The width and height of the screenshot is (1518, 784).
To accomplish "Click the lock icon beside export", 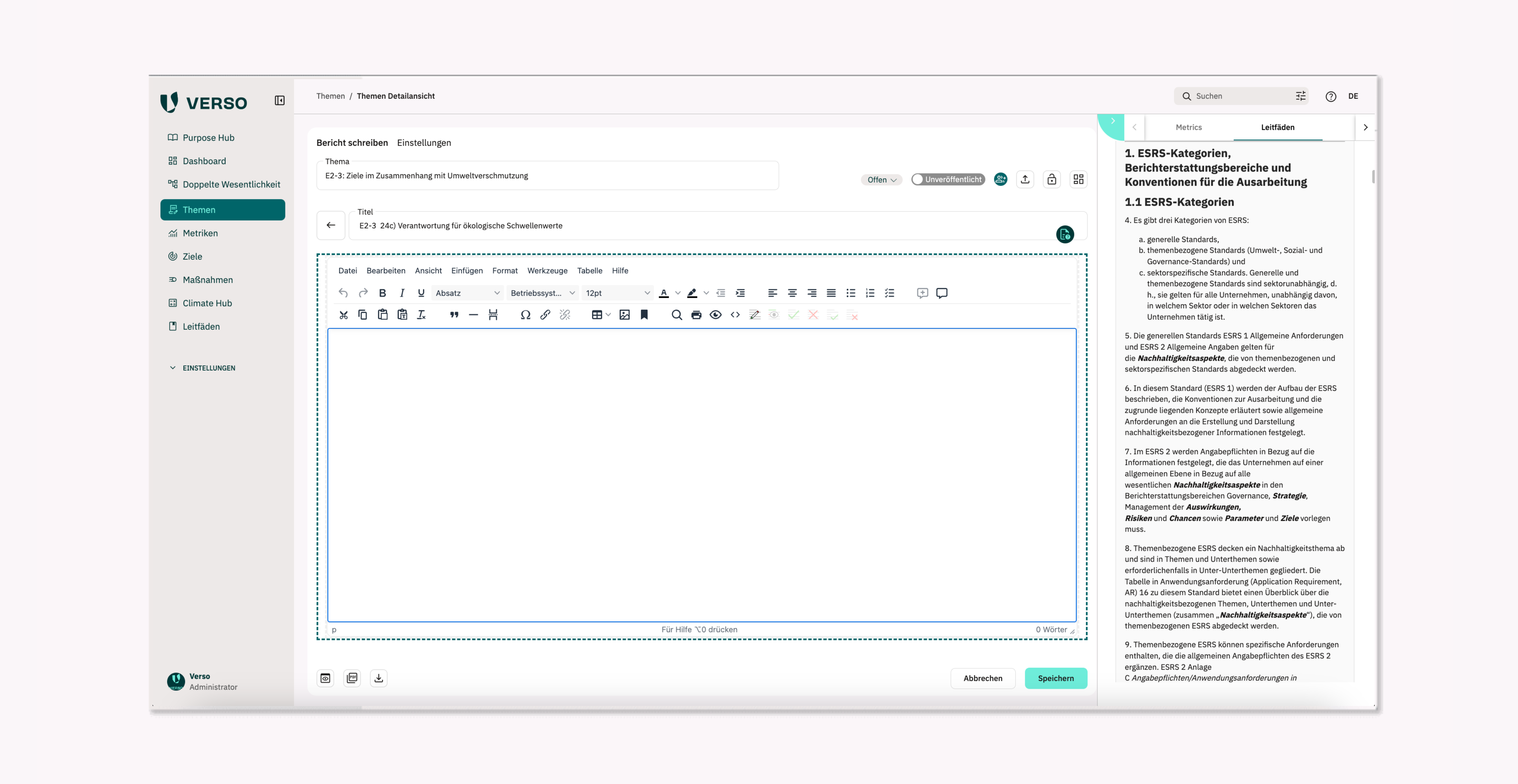I will point(1052,179).
